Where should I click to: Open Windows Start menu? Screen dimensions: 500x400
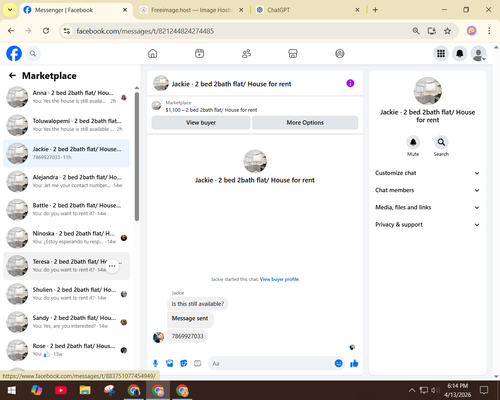click(x=12, y=390)
